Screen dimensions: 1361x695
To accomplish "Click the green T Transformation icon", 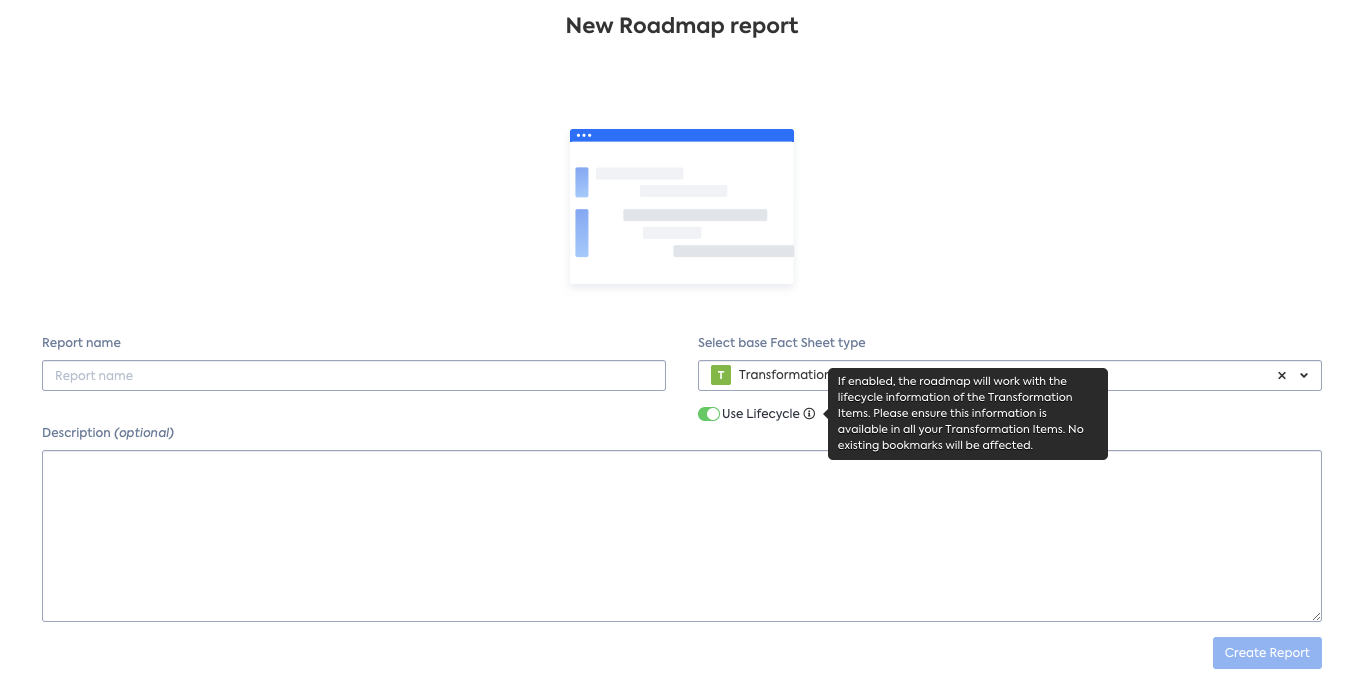I will click(721, 375).
